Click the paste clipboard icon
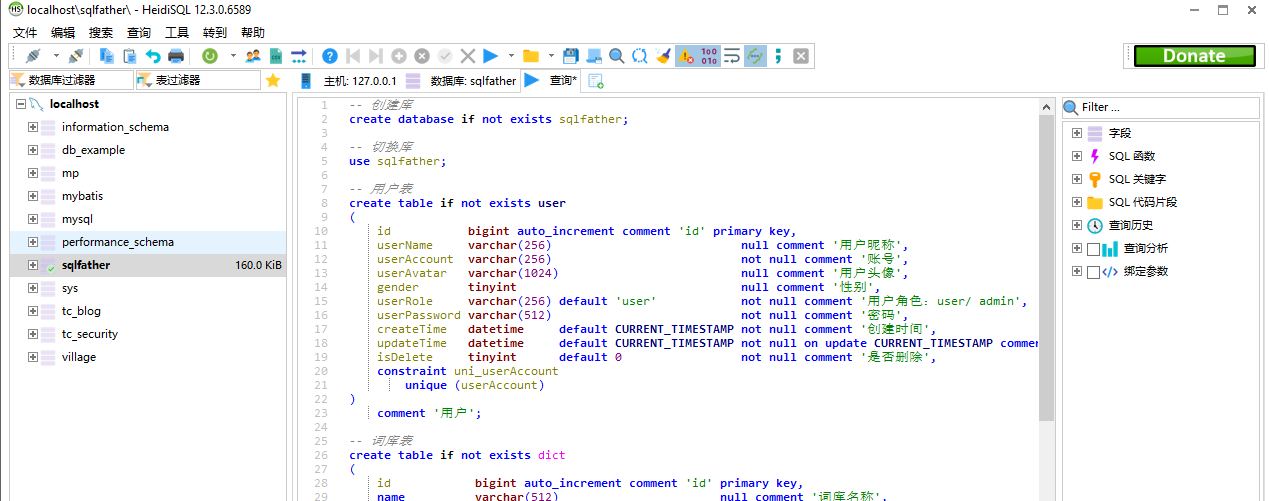The image size is (1269, 501). [130, 56]
